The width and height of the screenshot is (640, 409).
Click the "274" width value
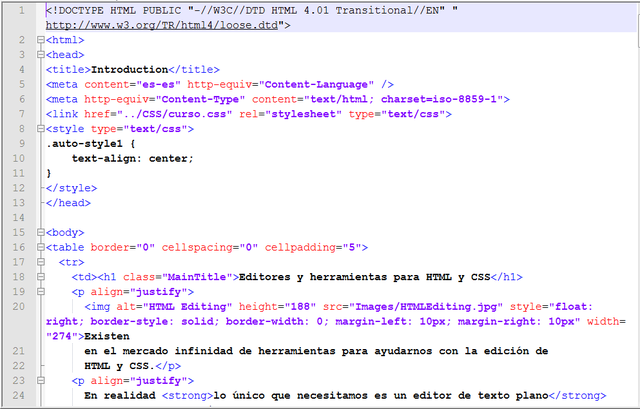coord(62,336)
